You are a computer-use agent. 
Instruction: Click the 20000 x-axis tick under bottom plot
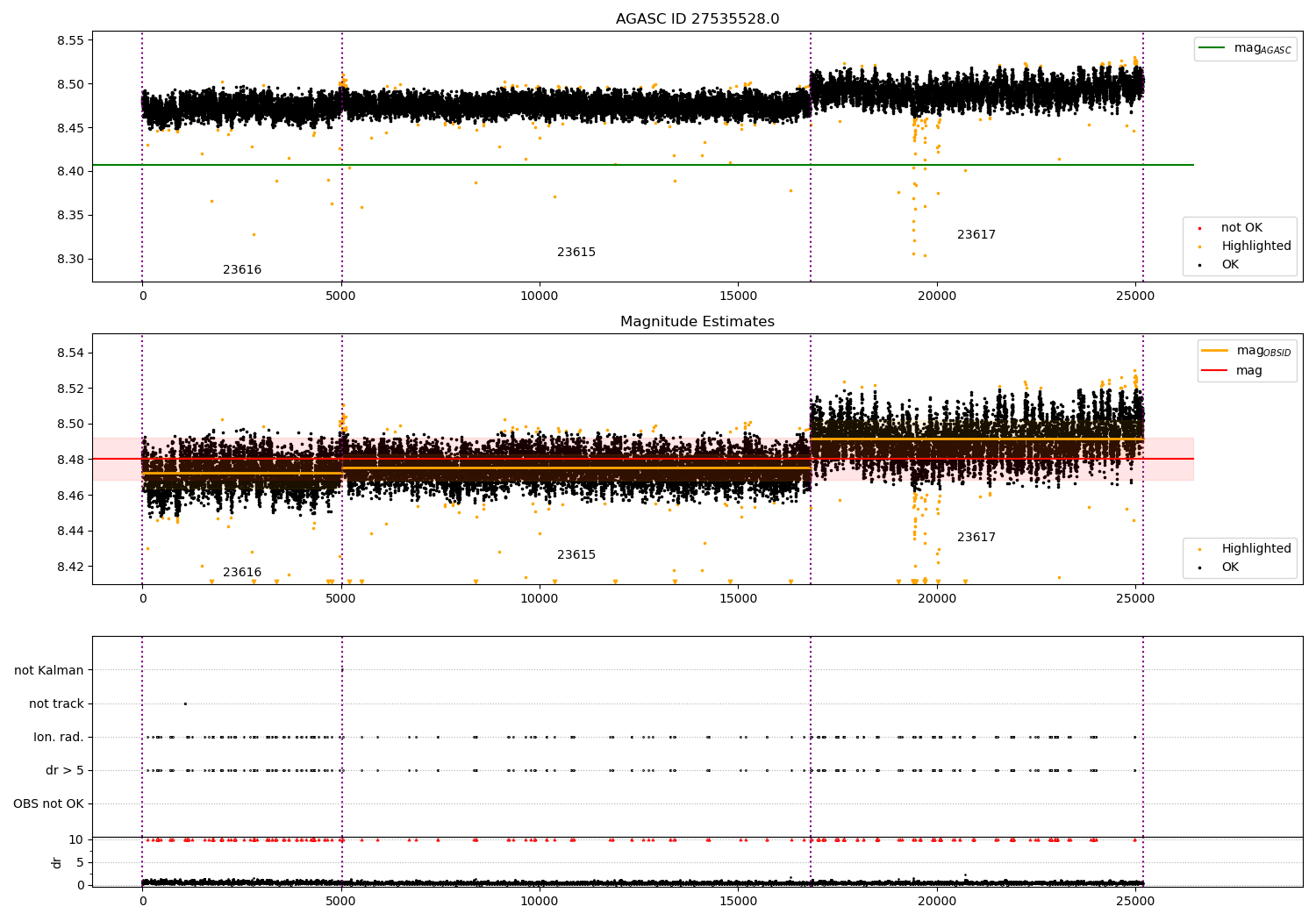[937, 901]
